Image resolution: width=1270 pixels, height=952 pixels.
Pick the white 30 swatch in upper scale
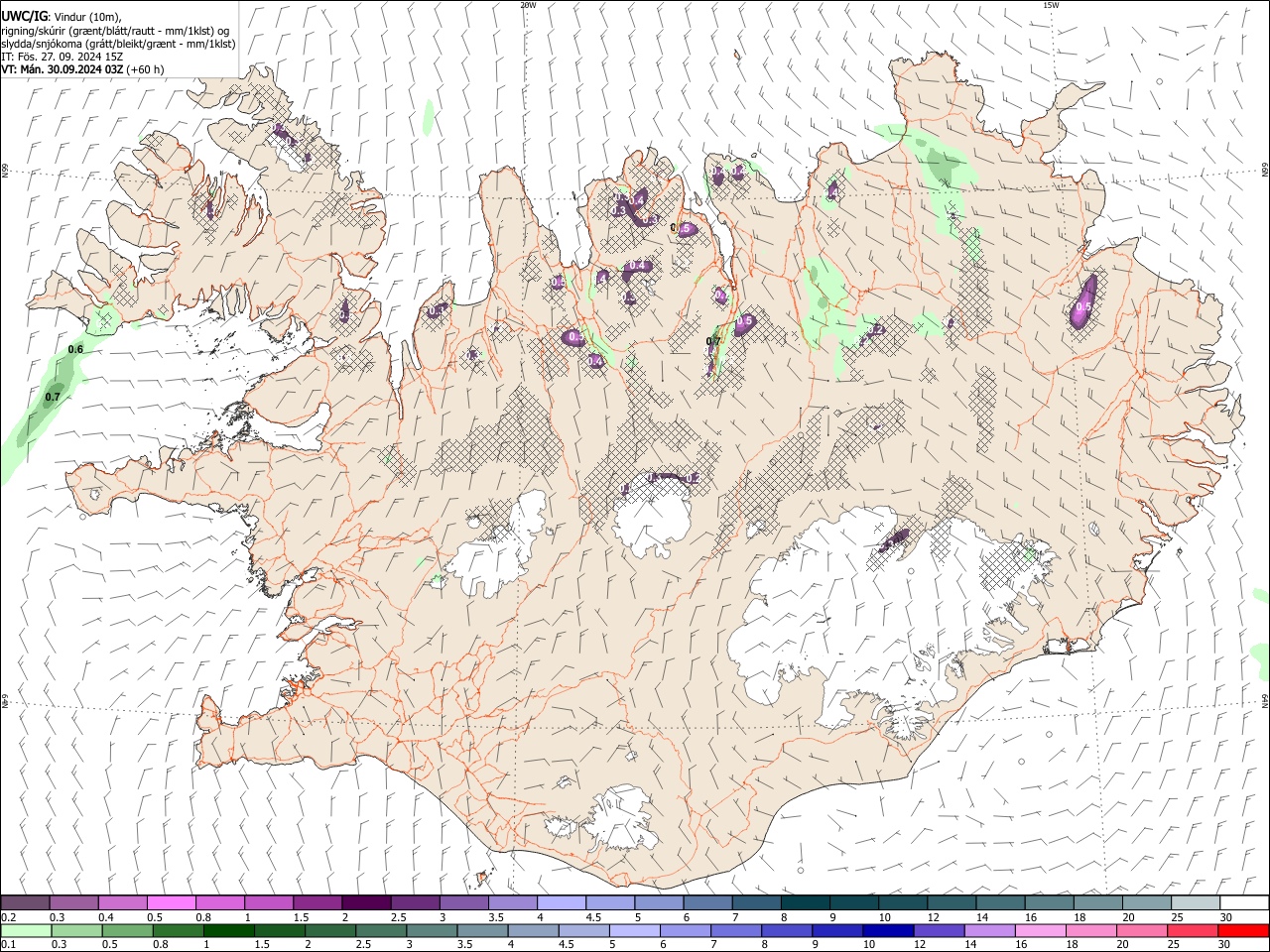click(x=1244, y=902)
